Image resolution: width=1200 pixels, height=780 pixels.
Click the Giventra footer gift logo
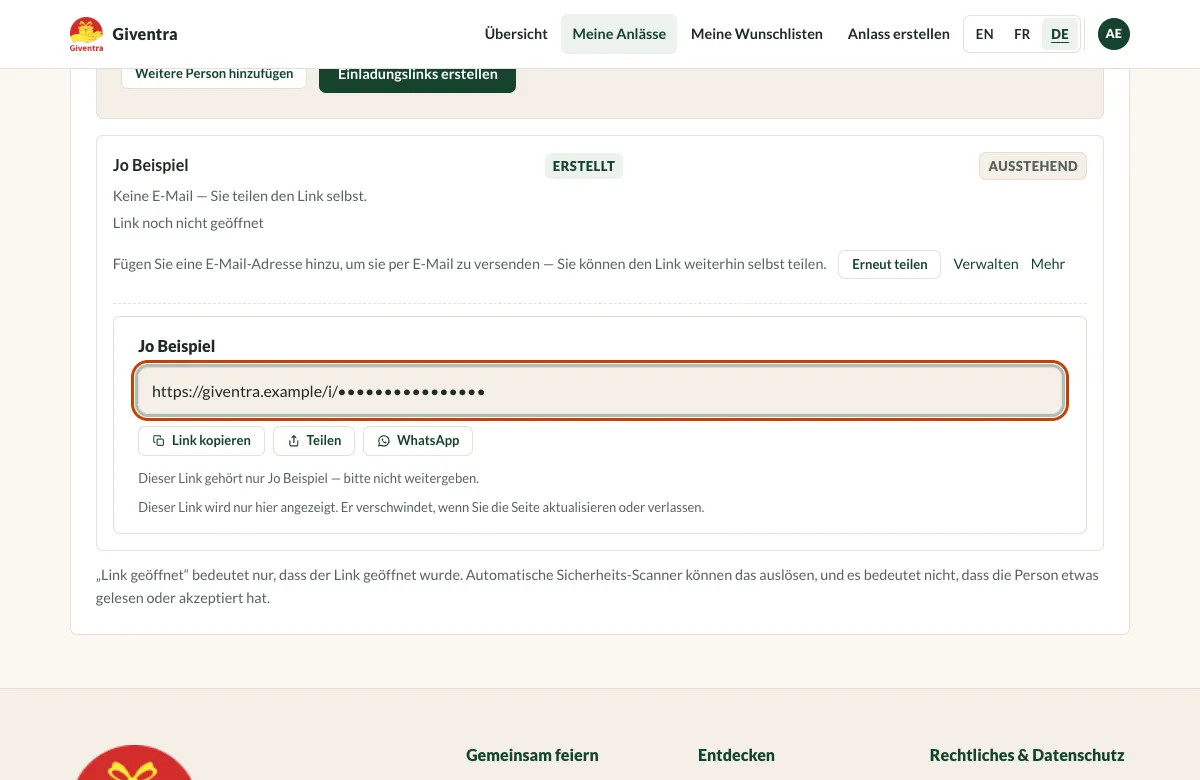click(133, 763)
